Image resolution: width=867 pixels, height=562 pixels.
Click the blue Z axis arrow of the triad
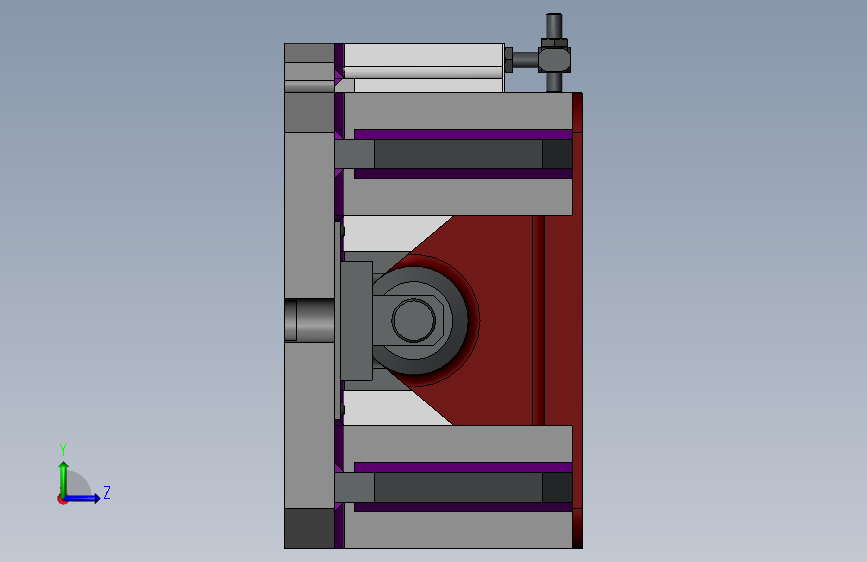point(82,498)
